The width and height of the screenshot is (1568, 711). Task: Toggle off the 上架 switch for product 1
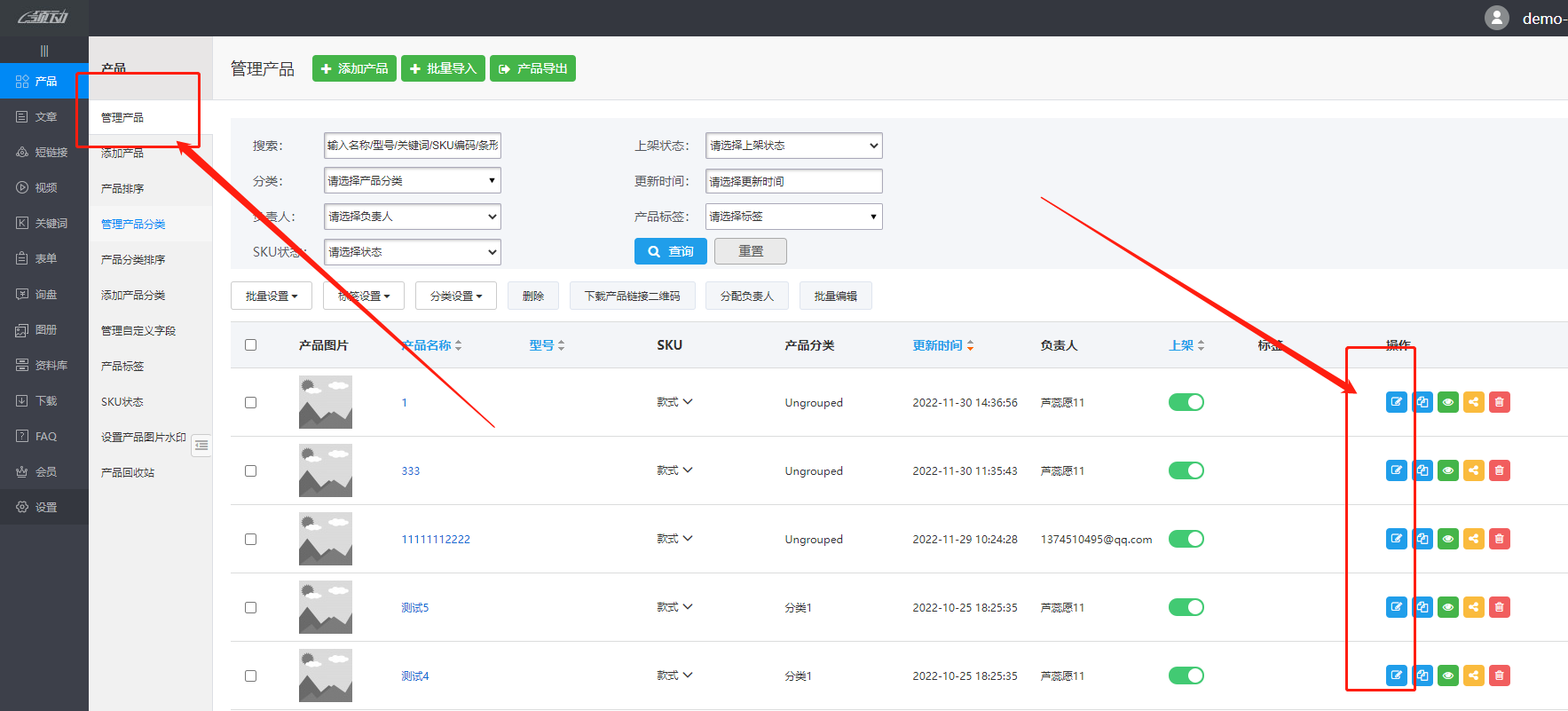1186,402
